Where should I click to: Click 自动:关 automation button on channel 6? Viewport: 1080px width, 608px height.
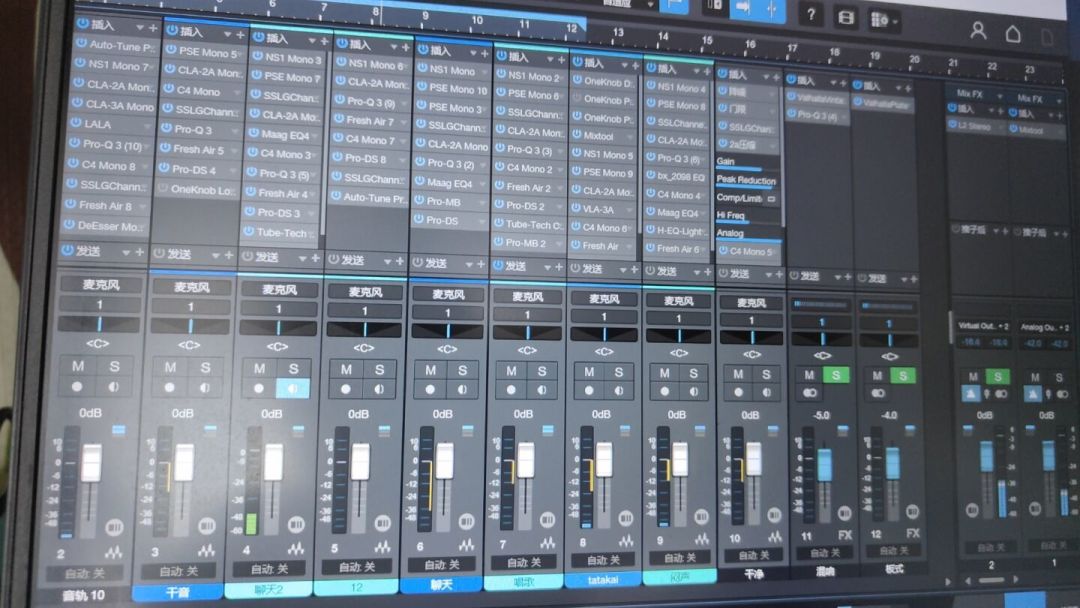tap(442, 565)
